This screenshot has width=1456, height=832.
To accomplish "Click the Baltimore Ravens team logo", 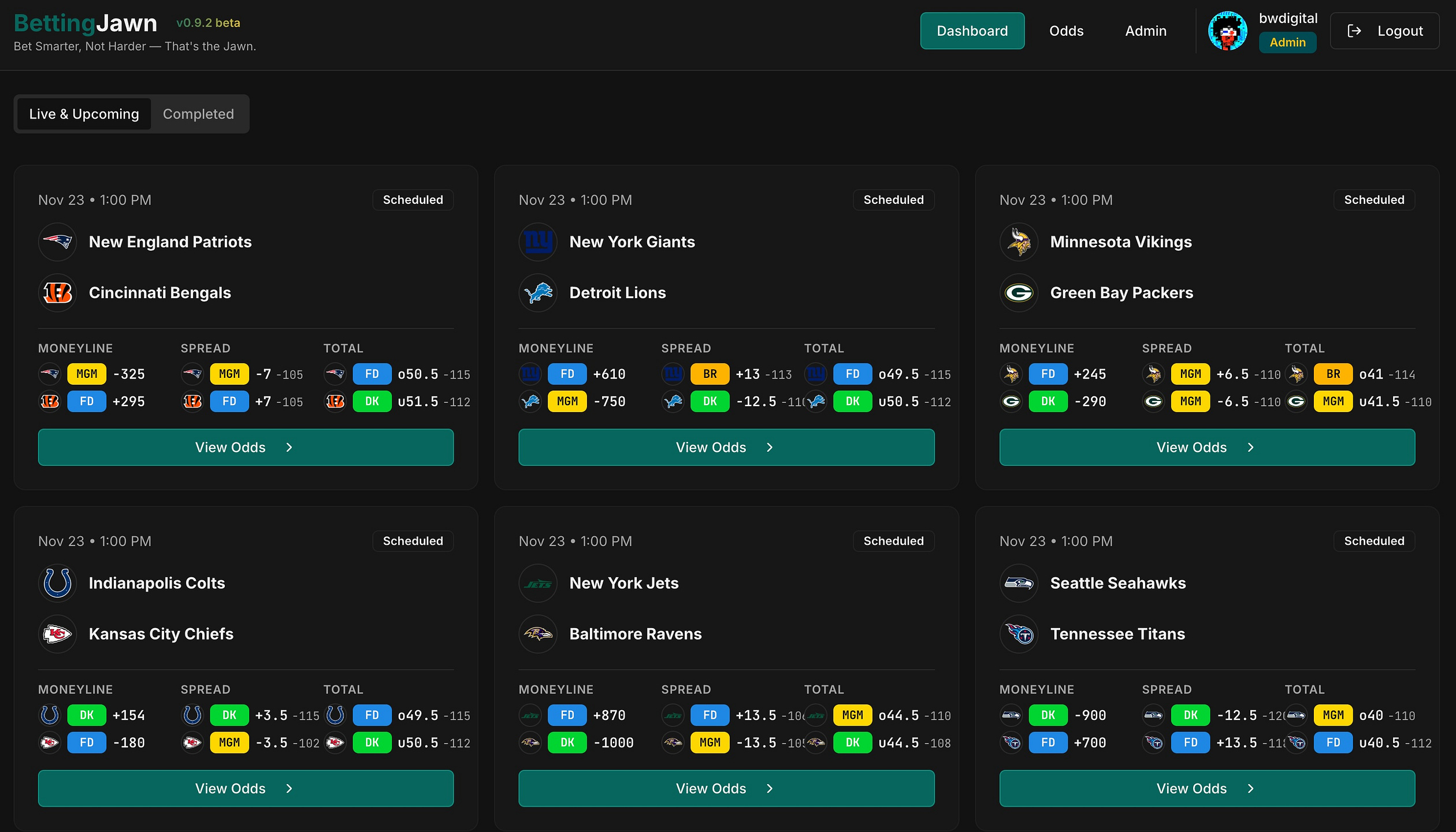I will point(538,634).
